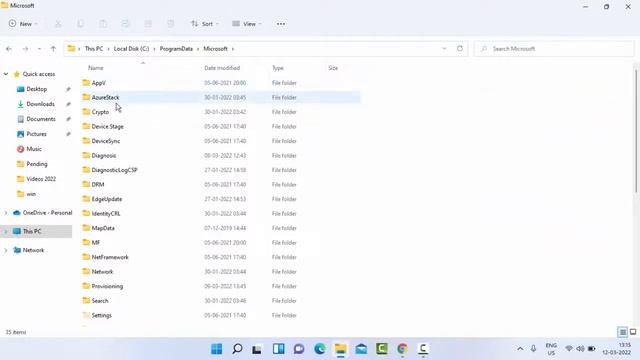
Task: Expand address bar history dropdown
Action: tap(444, 49)
